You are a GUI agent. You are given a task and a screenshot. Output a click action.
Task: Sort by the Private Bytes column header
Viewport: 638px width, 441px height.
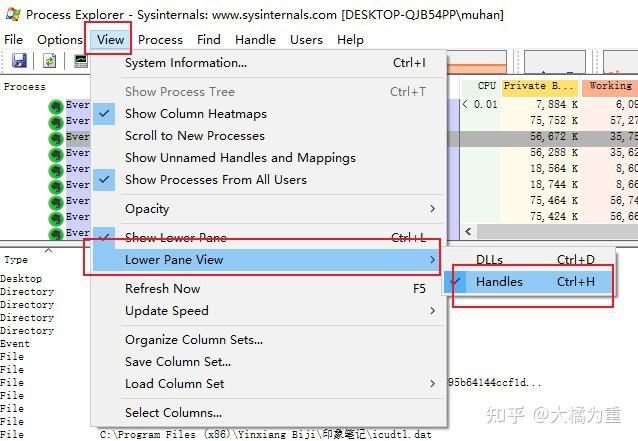[540, 86]
